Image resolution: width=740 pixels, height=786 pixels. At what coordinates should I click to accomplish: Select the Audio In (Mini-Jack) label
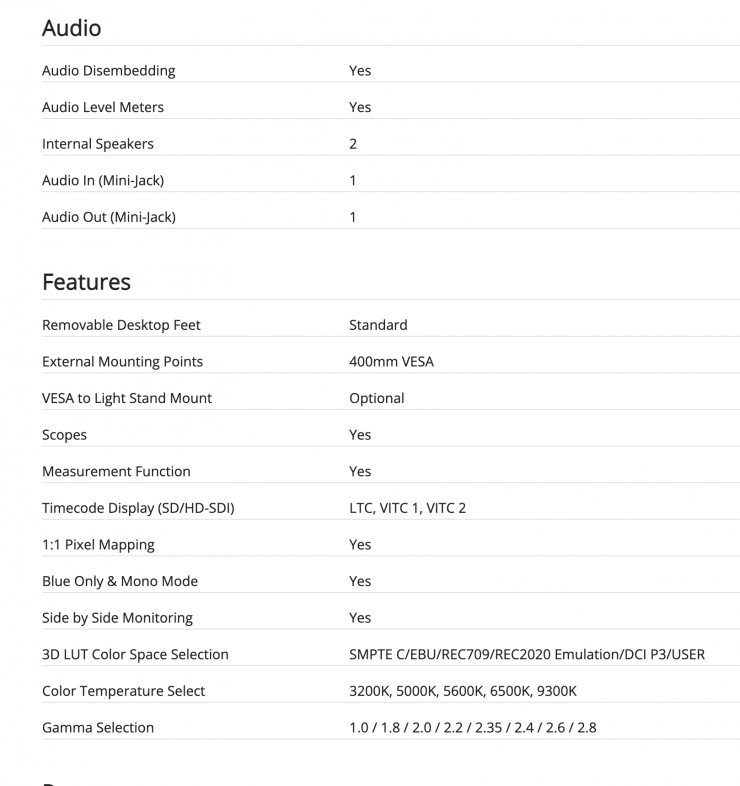pyautogui.click(x=103, y=181)
